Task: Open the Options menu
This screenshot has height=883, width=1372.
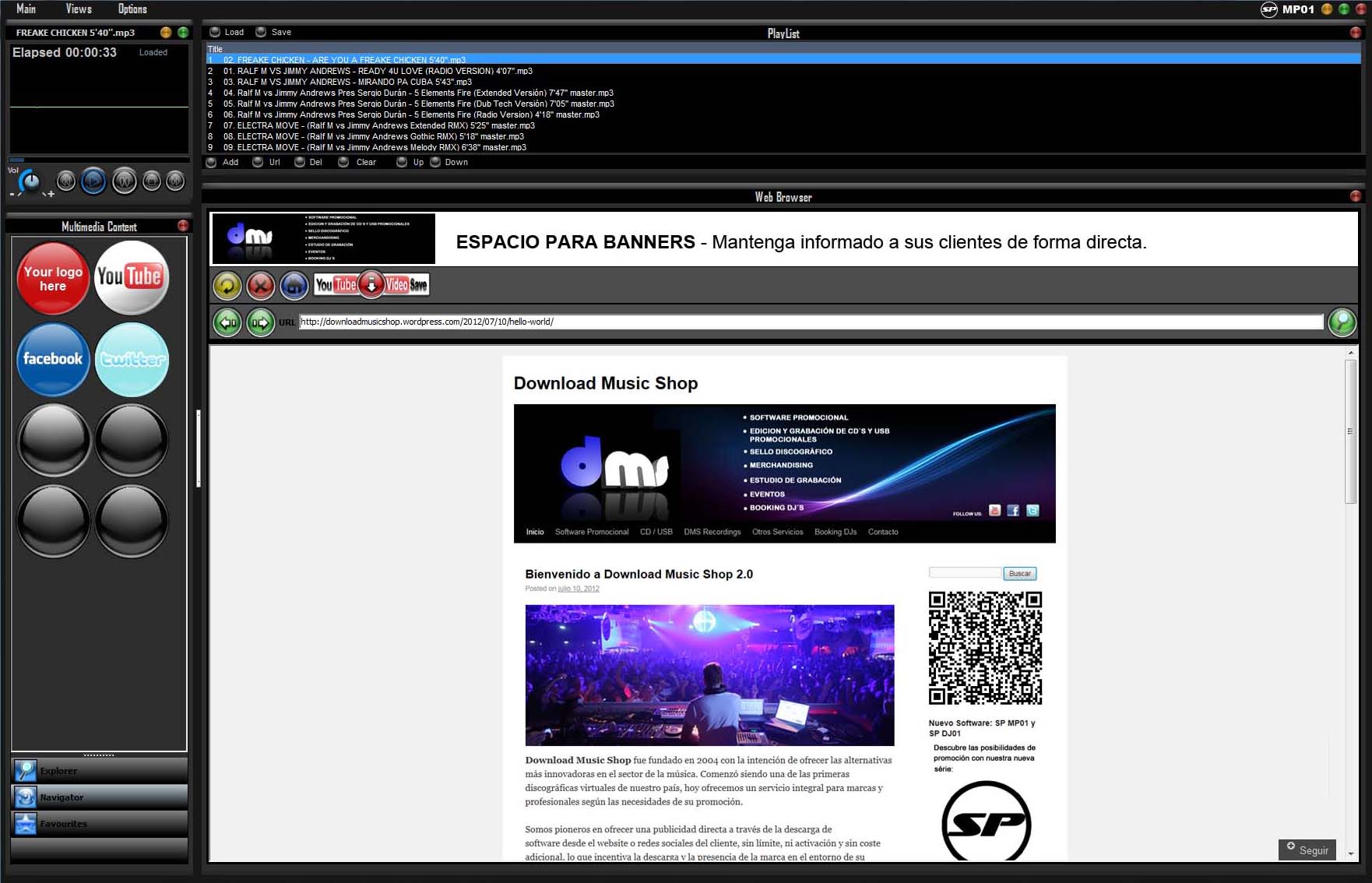Action: point(132,9)
